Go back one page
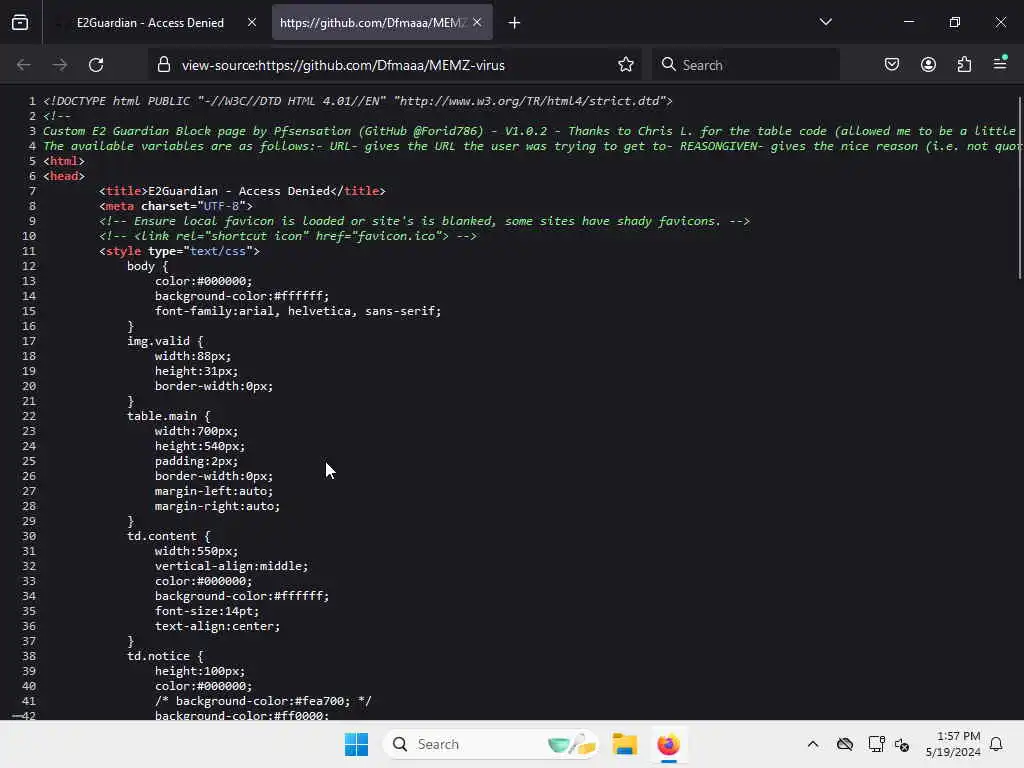 (24, 65)
